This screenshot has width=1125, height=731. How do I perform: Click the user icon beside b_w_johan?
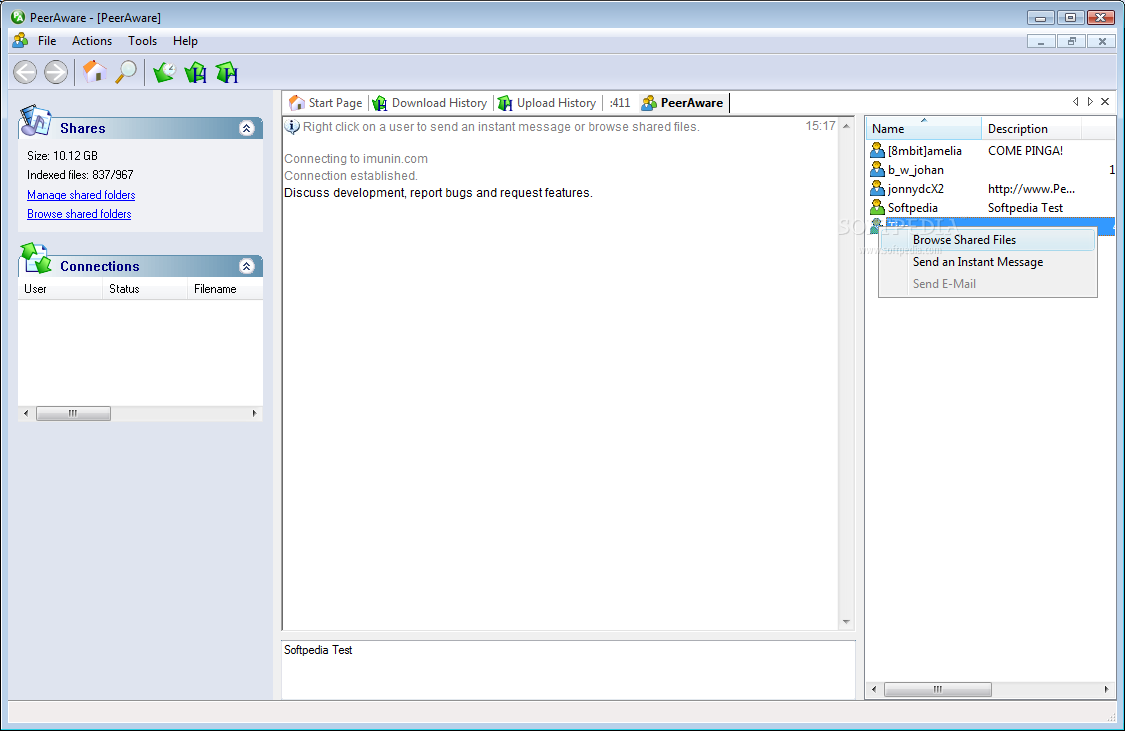tap(877, 169)
